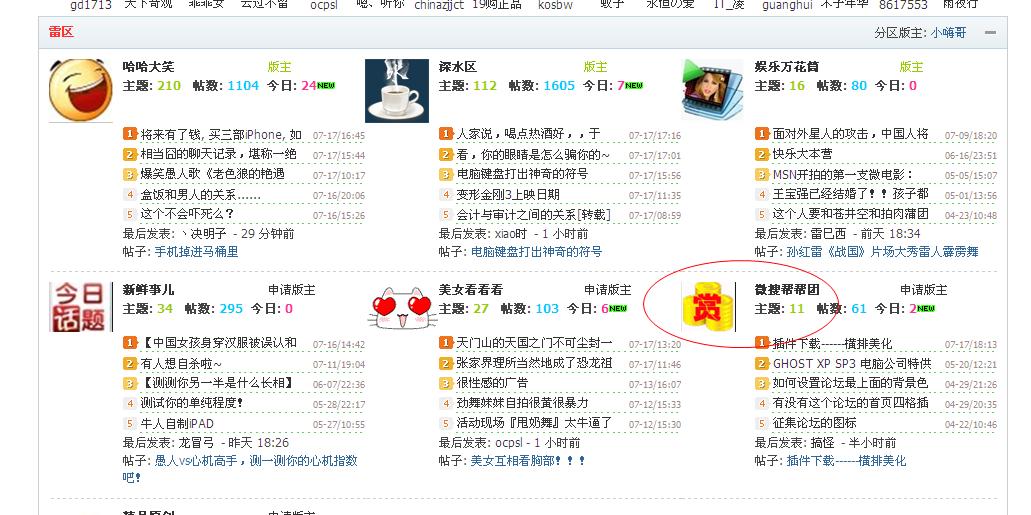
Task: Open post 手机掉进马桶里
Action: pyautogui.click(x=197, y=252)
